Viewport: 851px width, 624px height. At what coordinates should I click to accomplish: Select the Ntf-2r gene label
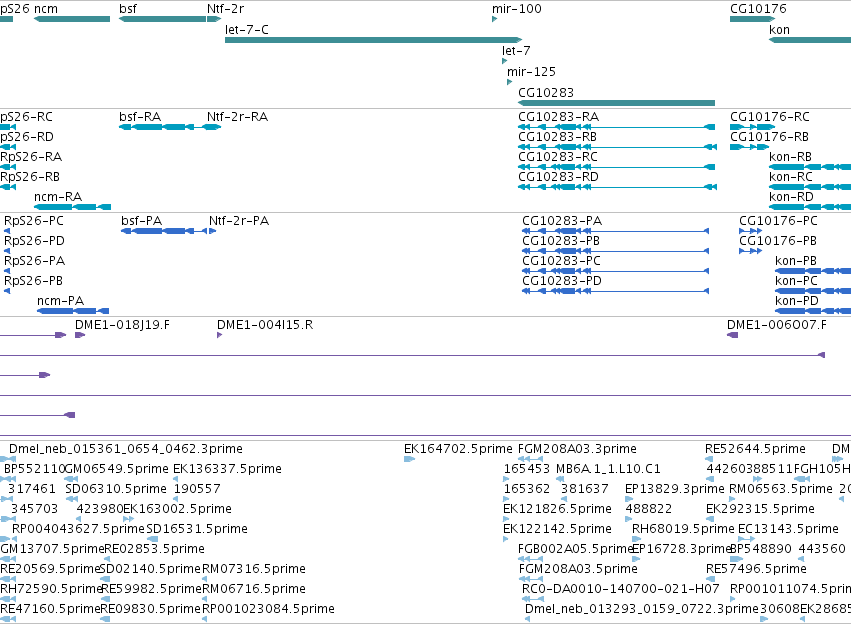[226, 9]
